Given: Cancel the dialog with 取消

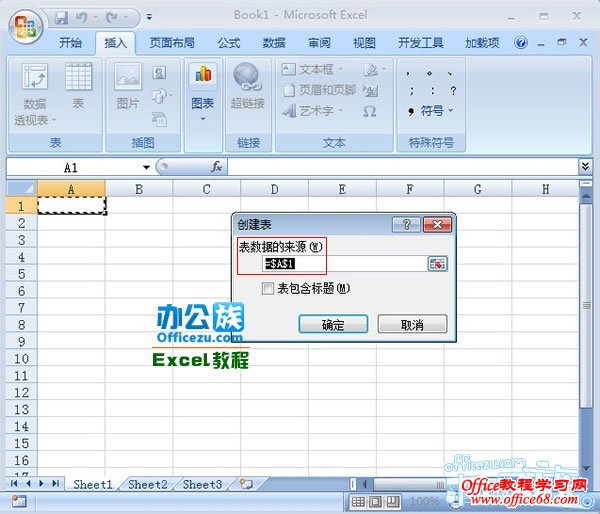Looking at the screenshot, I should (412, 325).
